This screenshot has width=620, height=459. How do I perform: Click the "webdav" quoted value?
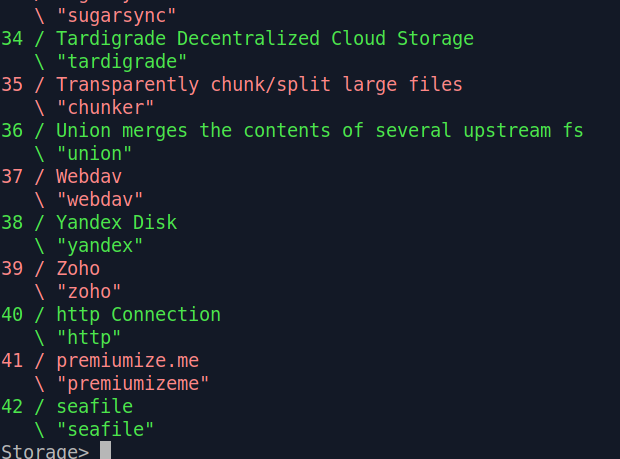100,199
